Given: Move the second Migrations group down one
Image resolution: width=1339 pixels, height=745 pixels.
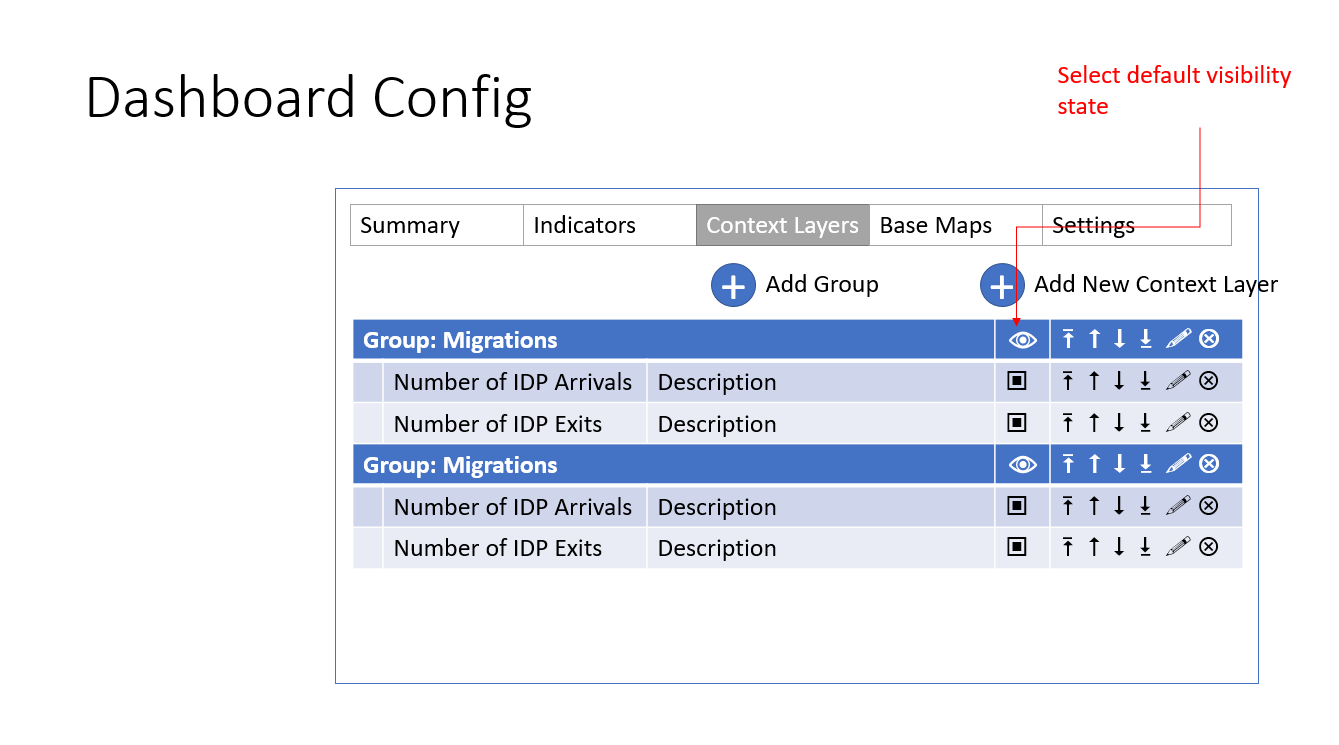Looking at the screenshot, I should 1119,464.
